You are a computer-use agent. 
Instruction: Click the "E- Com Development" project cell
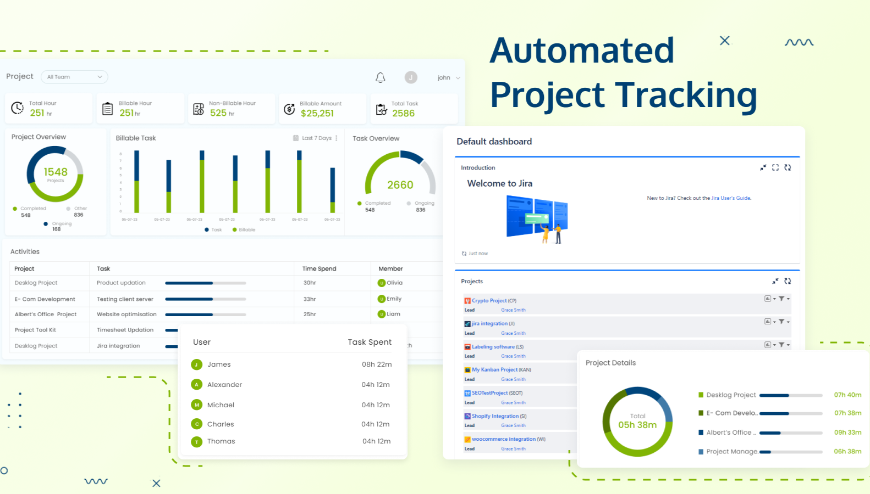(45, 299)
